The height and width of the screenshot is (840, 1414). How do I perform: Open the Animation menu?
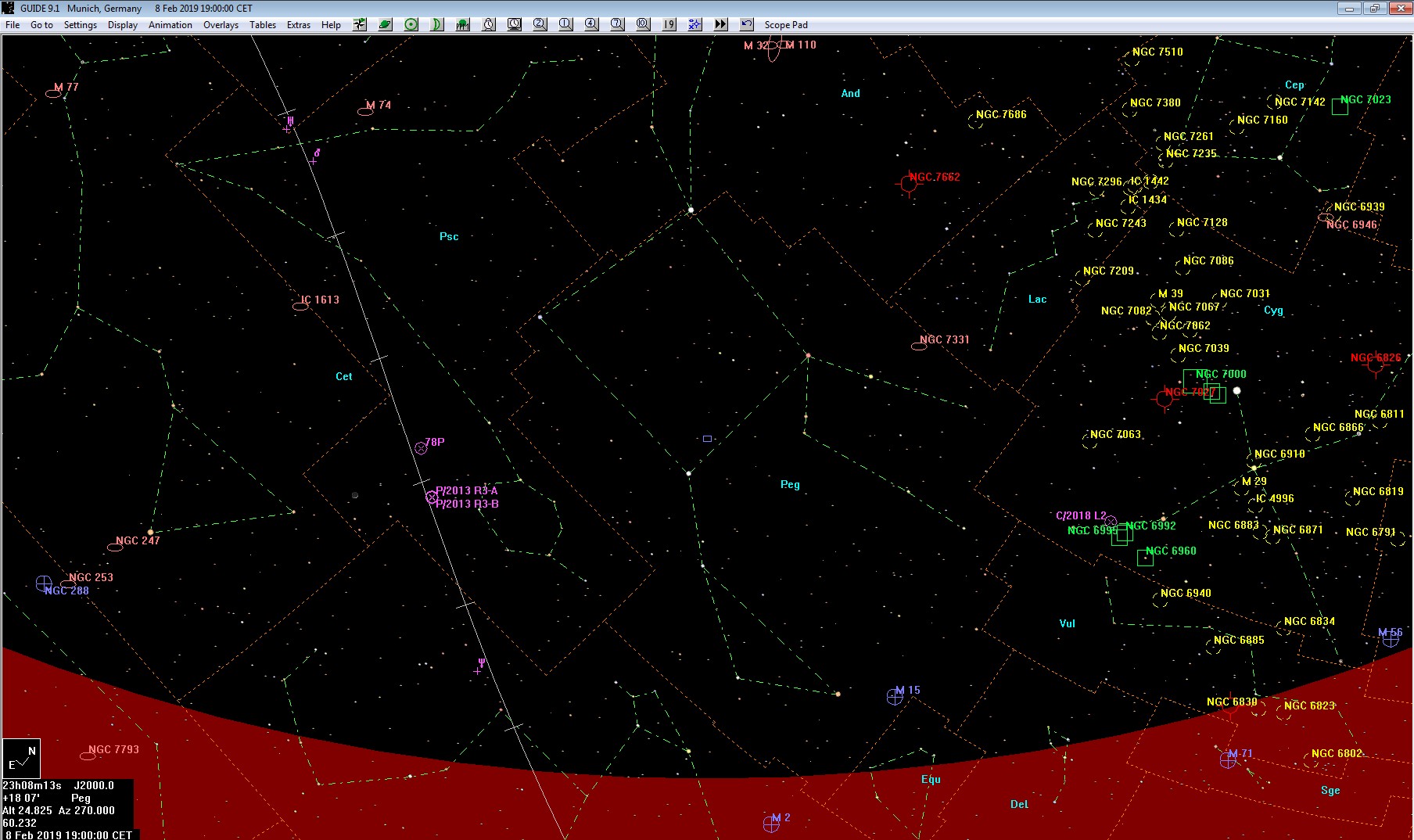(170, 25)
